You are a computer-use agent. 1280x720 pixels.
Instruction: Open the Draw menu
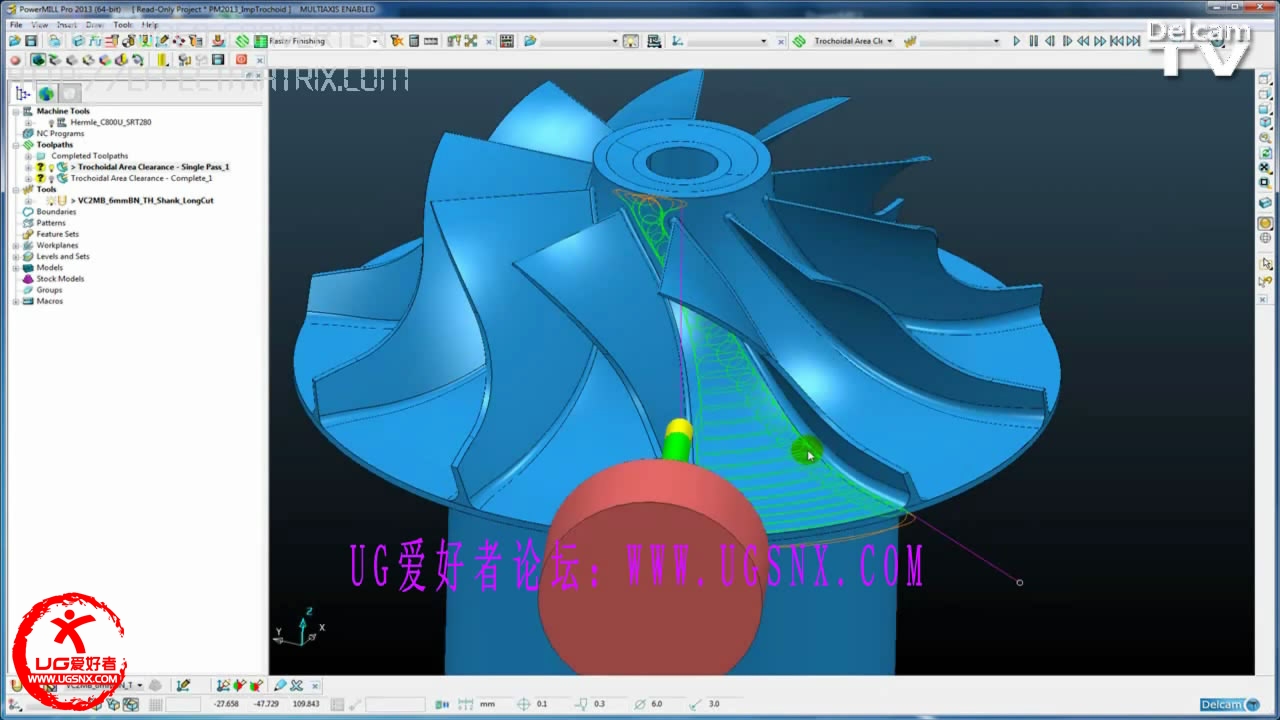click(x=95, y=24)
